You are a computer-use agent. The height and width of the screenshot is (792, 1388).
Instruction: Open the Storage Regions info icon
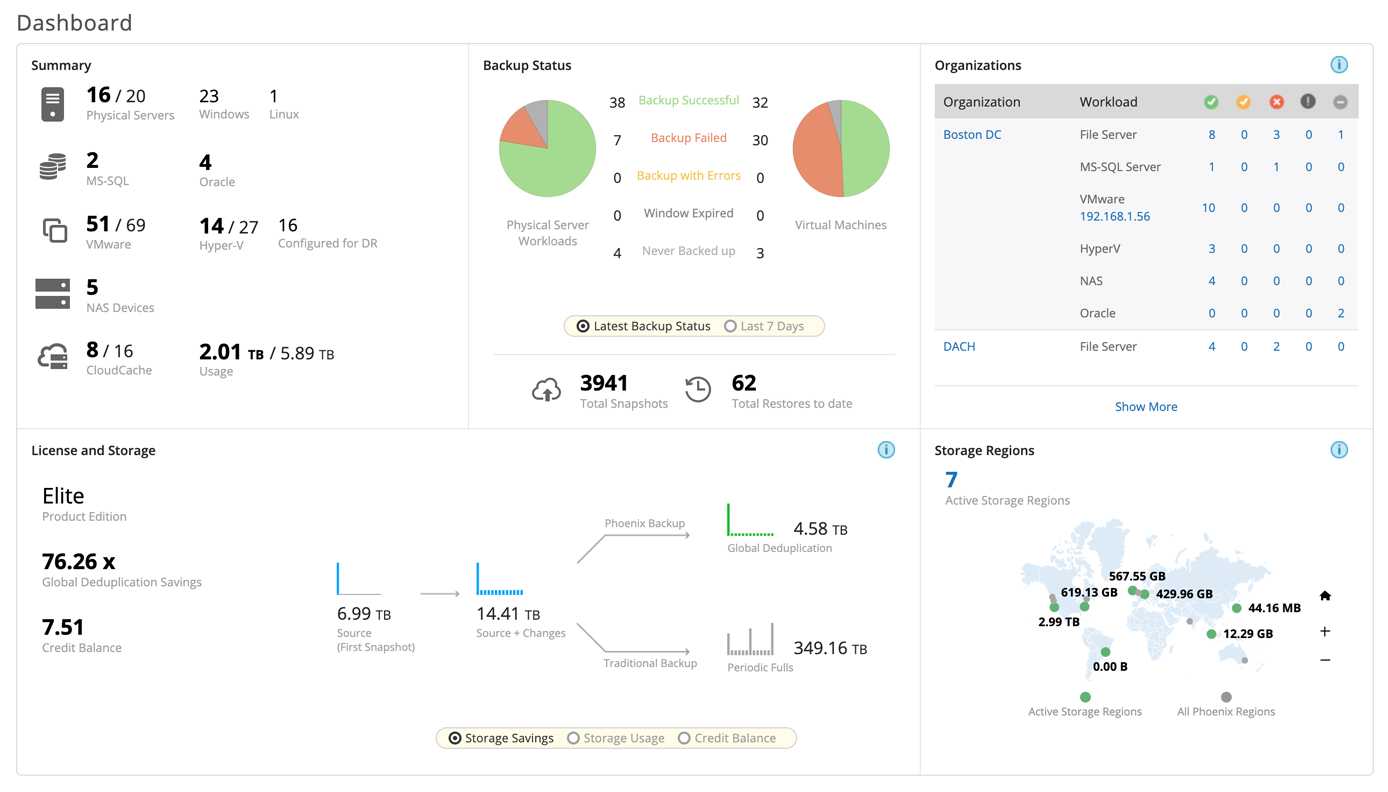click(1339, 450)
